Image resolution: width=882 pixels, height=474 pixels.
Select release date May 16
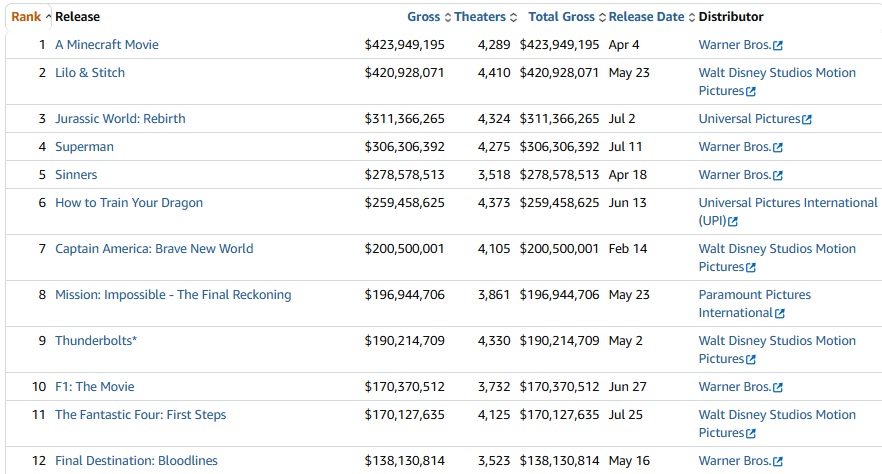[629, 461]
